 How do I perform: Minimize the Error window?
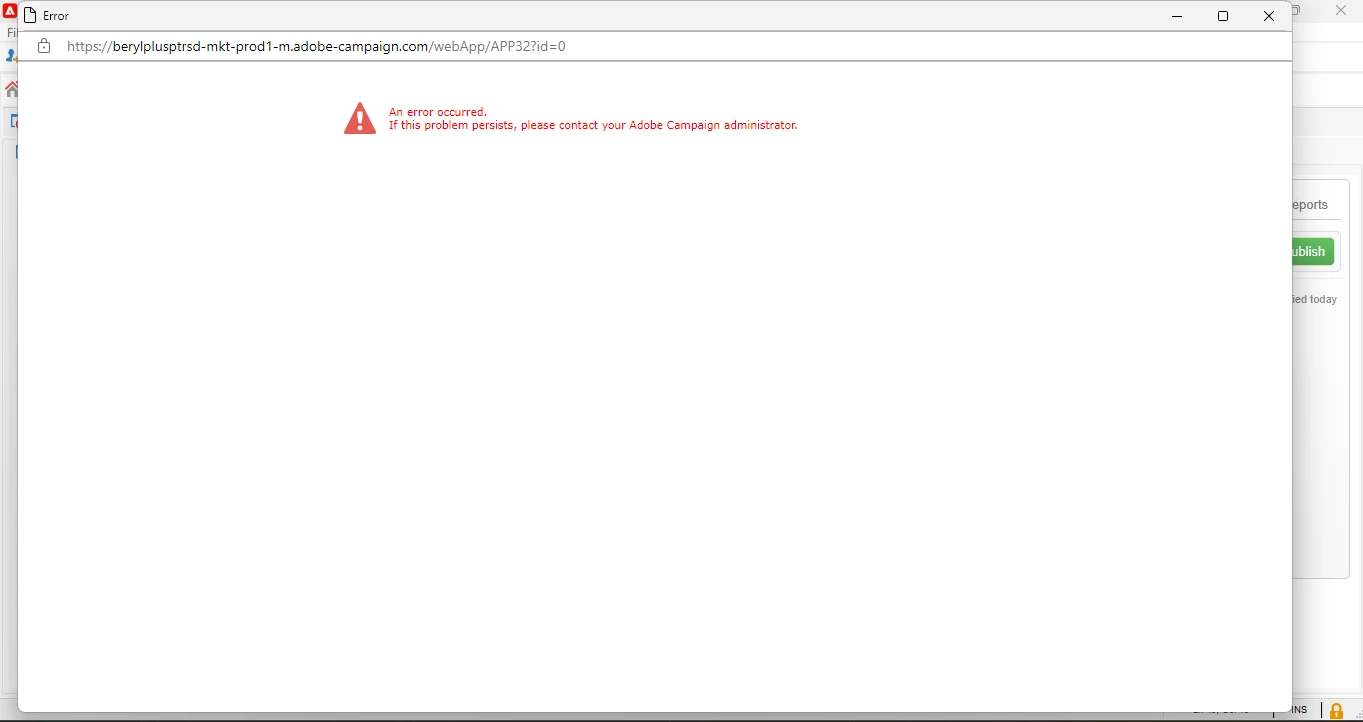(1178, 17)
